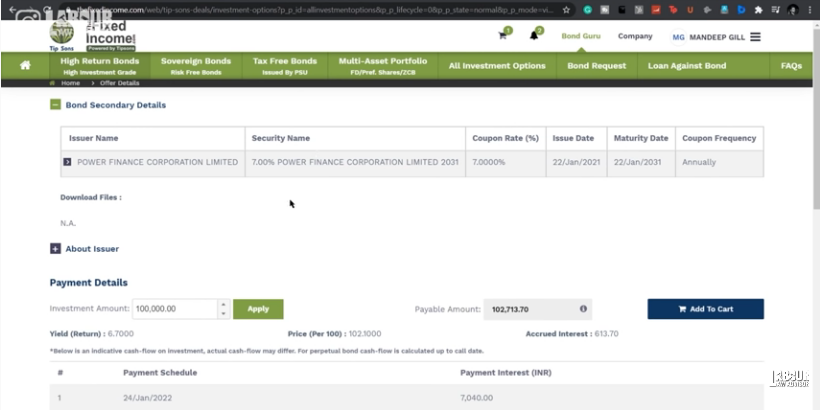Image resolution: width=820 pixels, height=410 pixels.
Task: Click the Chrome profile avatar
Action: (793, 9)
